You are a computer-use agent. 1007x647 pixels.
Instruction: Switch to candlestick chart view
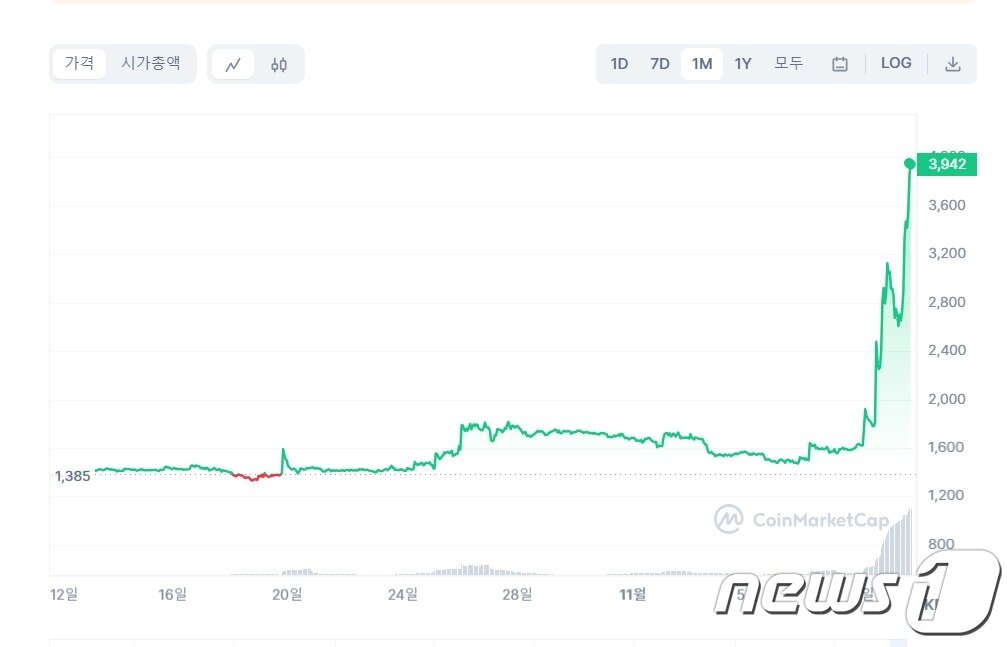[x=279, y=65]
